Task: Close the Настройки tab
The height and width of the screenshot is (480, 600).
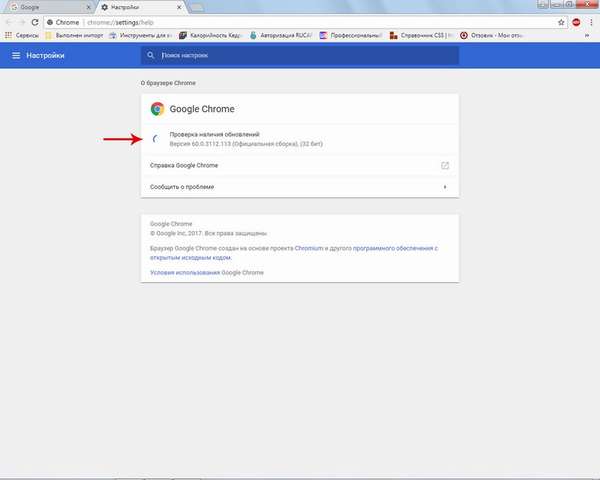Action: point(179,7)
